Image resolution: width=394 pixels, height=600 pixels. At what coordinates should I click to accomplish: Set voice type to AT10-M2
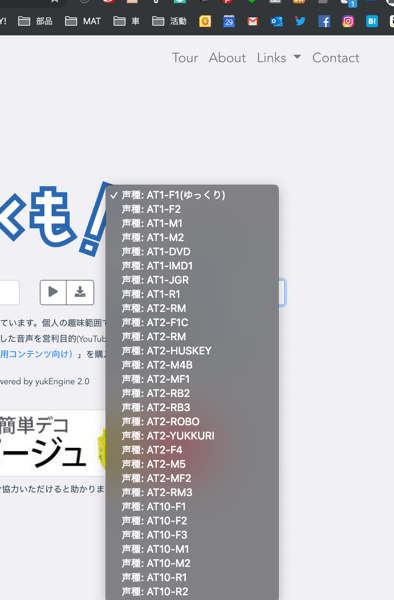pyautogui.click(x=192, y=563)
